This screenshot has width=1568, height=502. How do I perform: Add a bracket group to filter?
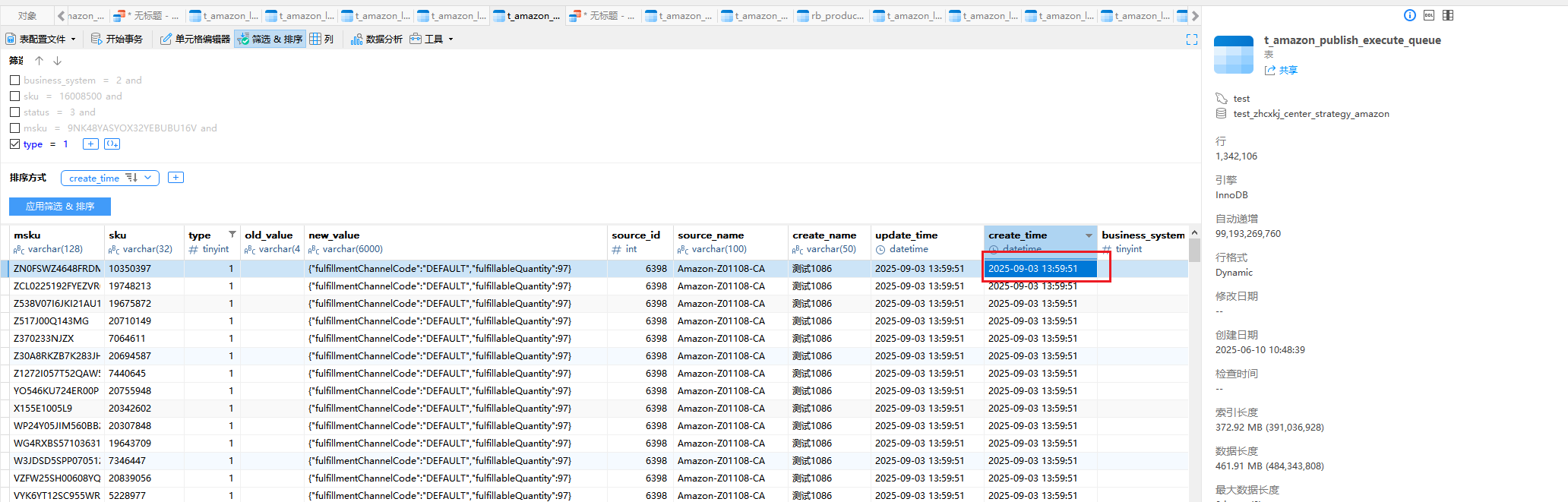112,144
